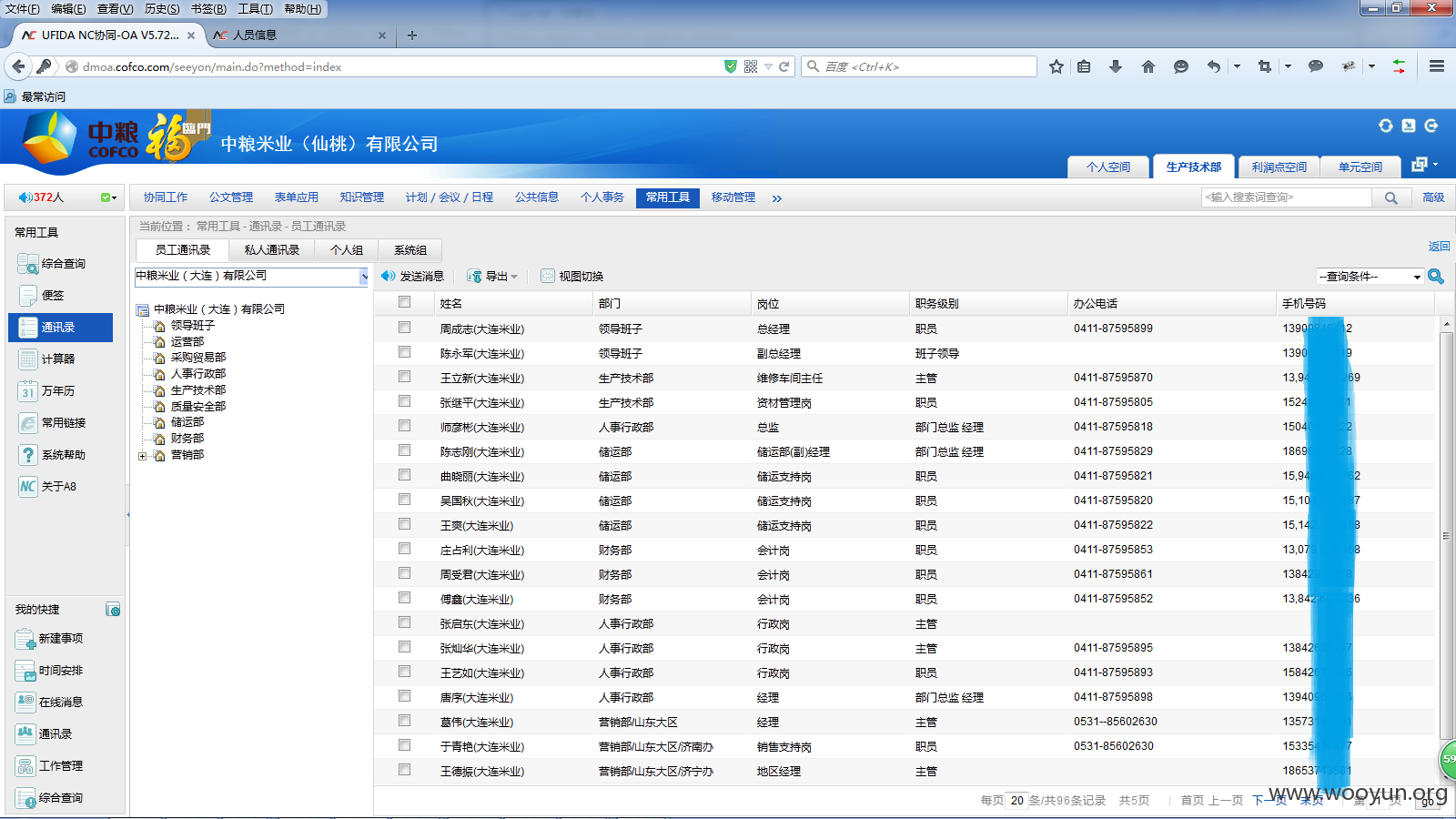Switch to 系统组 tab
The height and width of the screenshot is (819, 1456).
click(x=410, y=250)
